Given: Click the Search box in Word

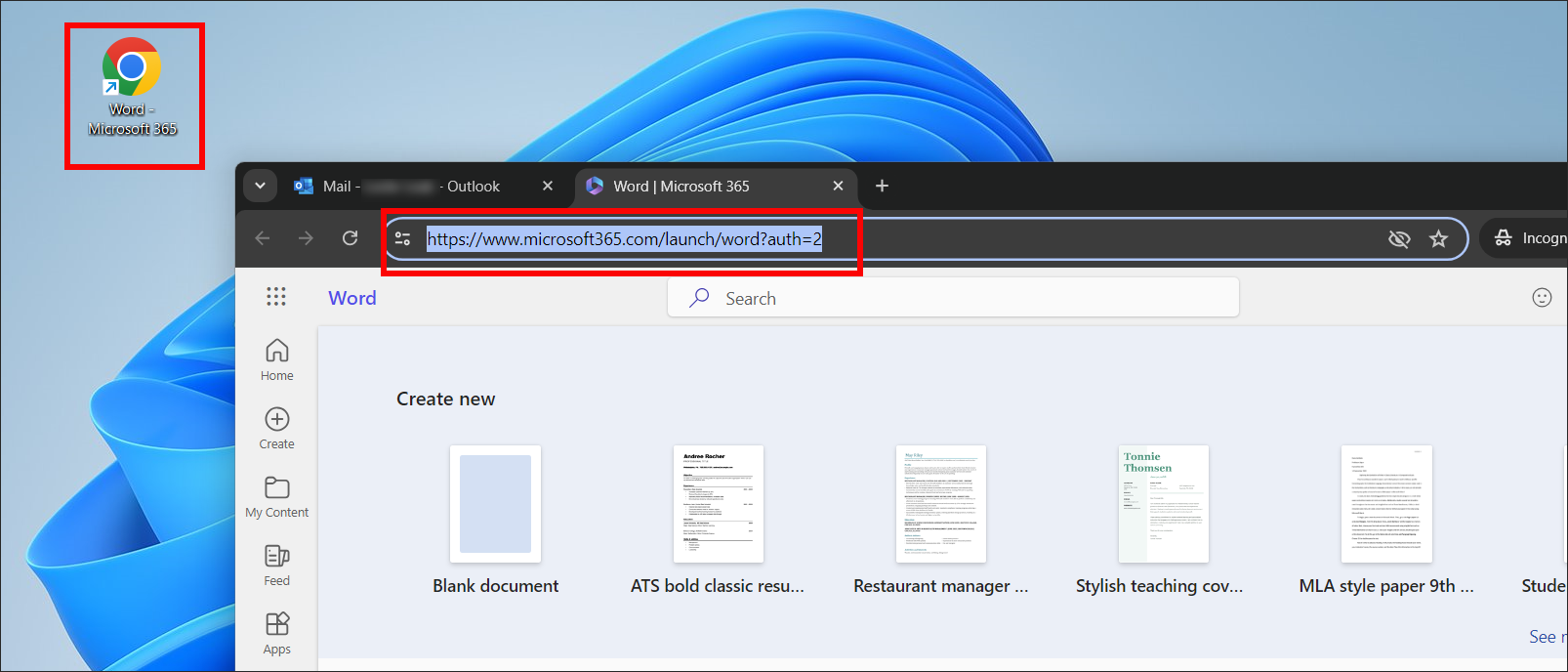Looking at the screenshot, I should click(x=953, y=298).
